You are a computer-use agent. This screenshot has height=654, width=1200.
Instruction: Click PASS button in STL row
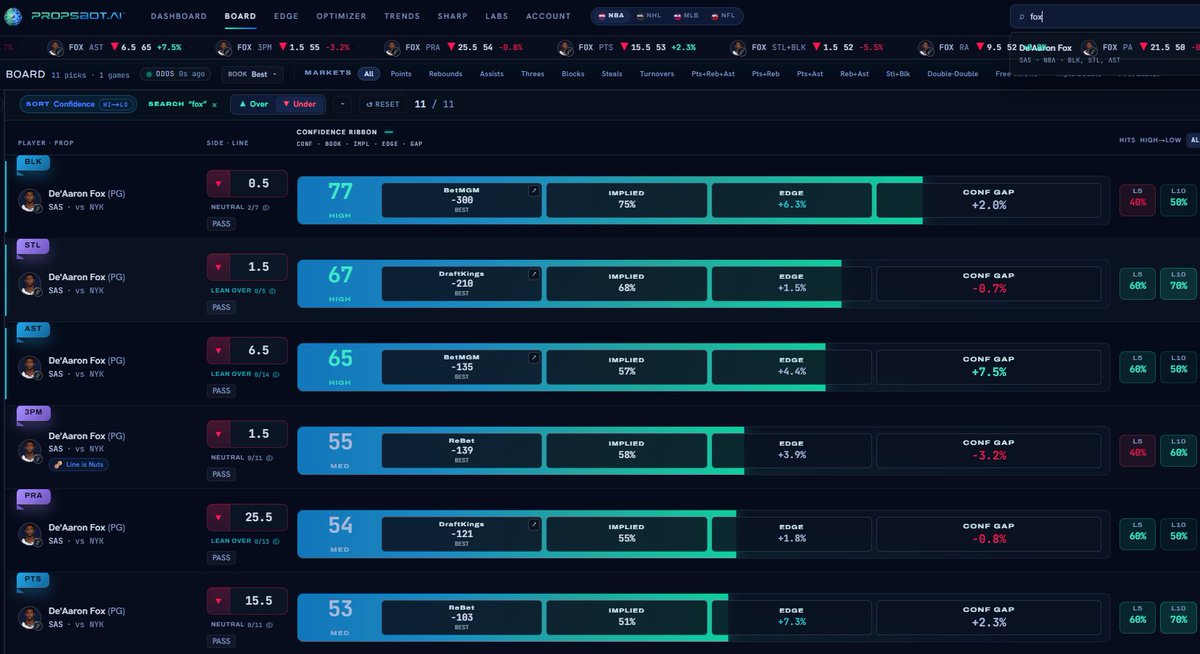coord(221,308)
